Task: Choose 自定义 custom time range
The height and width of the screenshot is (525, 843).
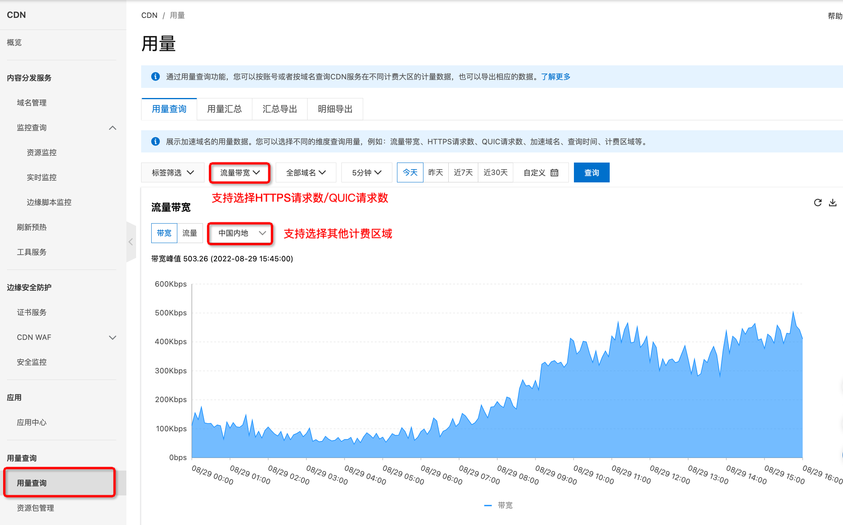Action: click(x=540, y=172)
